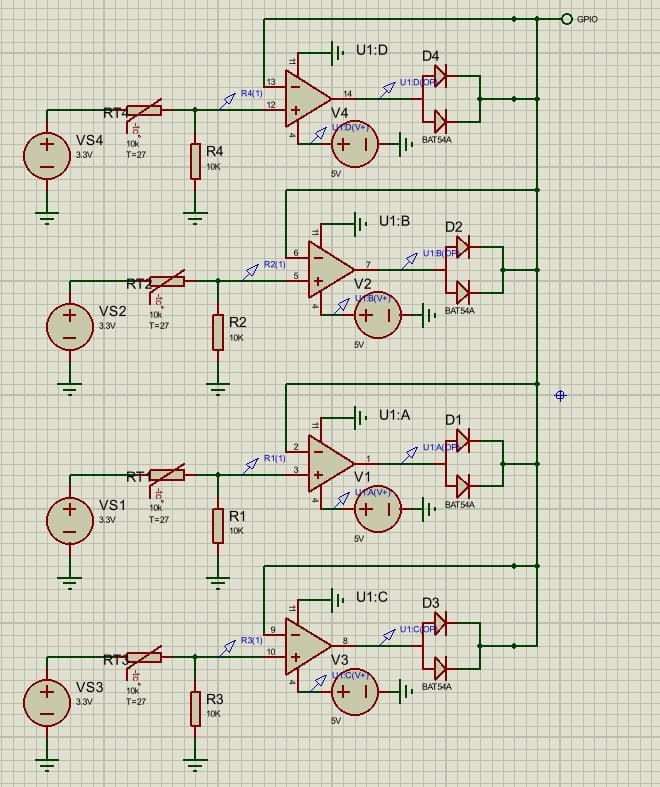Click the R2(1) voltage probe arrow
The height and width of the screenshot is (787, 660).
(250, 270)
